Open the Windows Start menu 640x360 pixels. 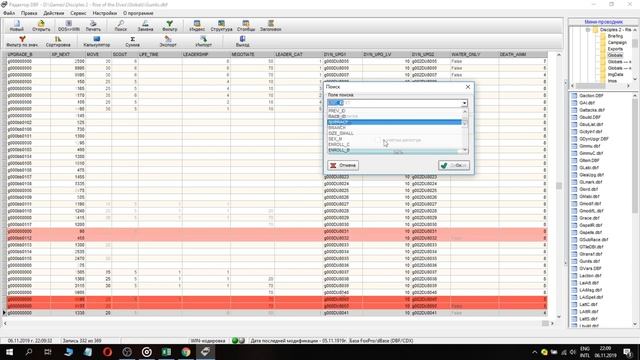pos(9,352)
